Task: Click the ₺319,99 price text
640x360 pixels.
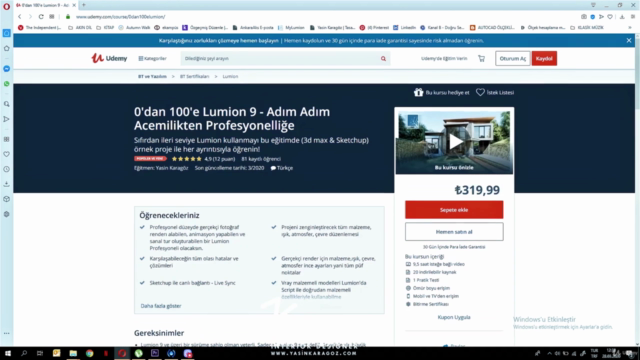Action: point(477,190)
